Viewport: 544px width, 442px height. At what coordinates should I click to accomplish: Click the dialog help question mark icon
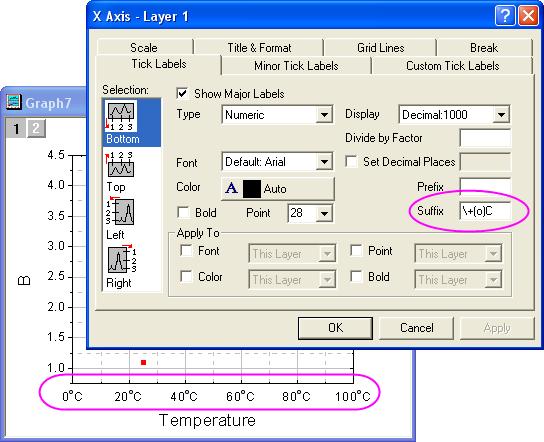click(505, 16)
